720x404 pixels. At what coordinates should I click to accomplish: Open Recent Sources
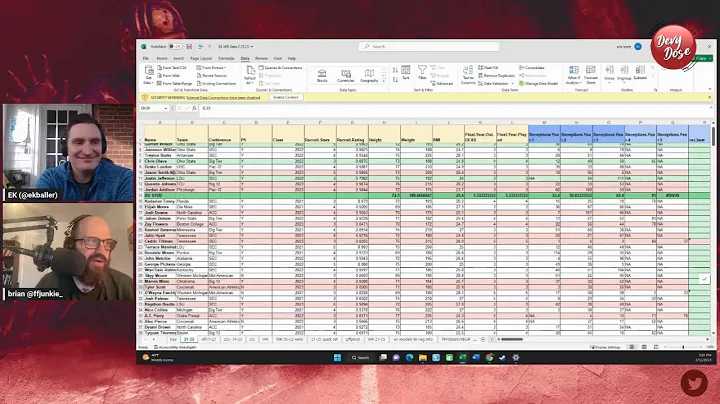(212, 75)
